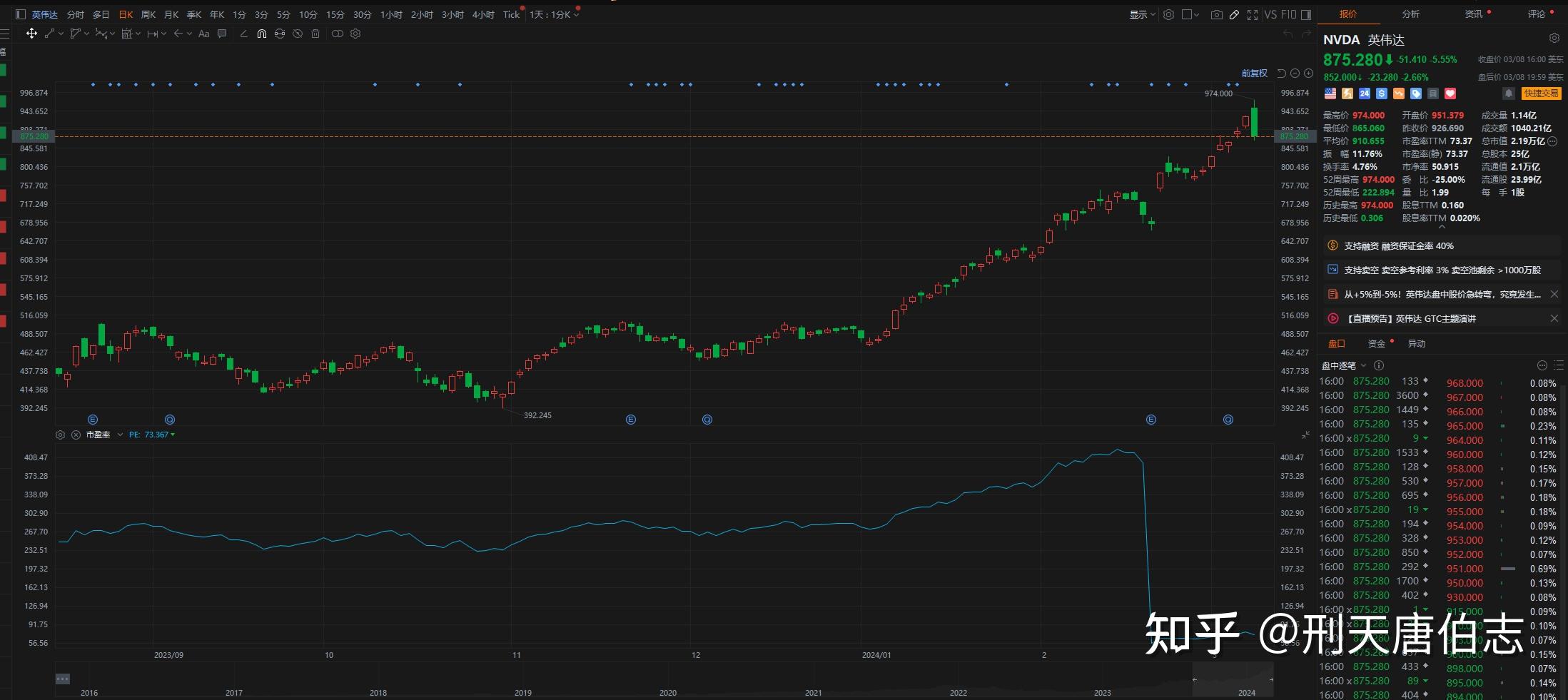Open the 分析 analysis tab
Image resolution: width=1568 pixels, height=700 pixels.
[x=1410, y=14]
